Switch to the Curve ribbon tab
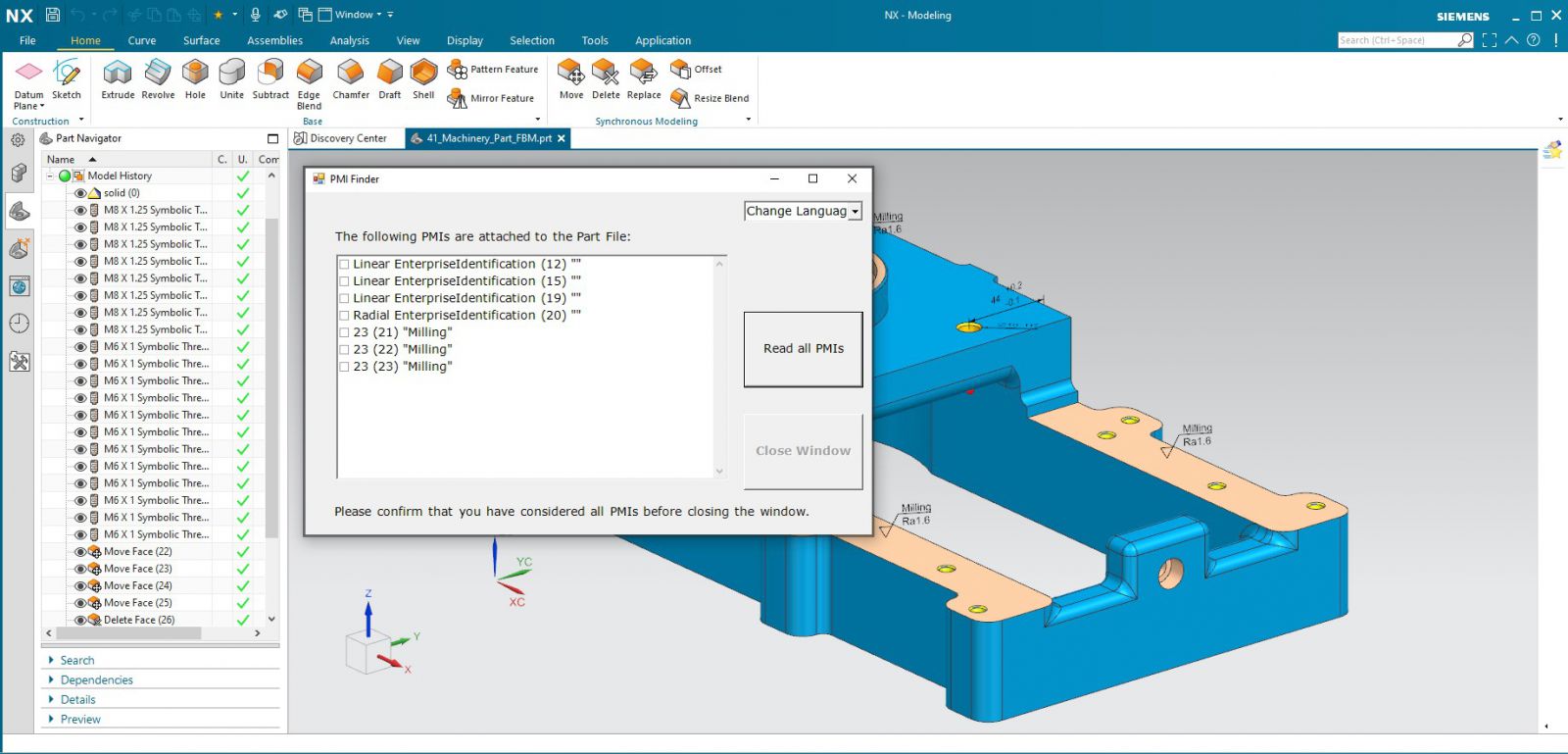The height and width of the screenshot is (754, 1568). point(142,41)
